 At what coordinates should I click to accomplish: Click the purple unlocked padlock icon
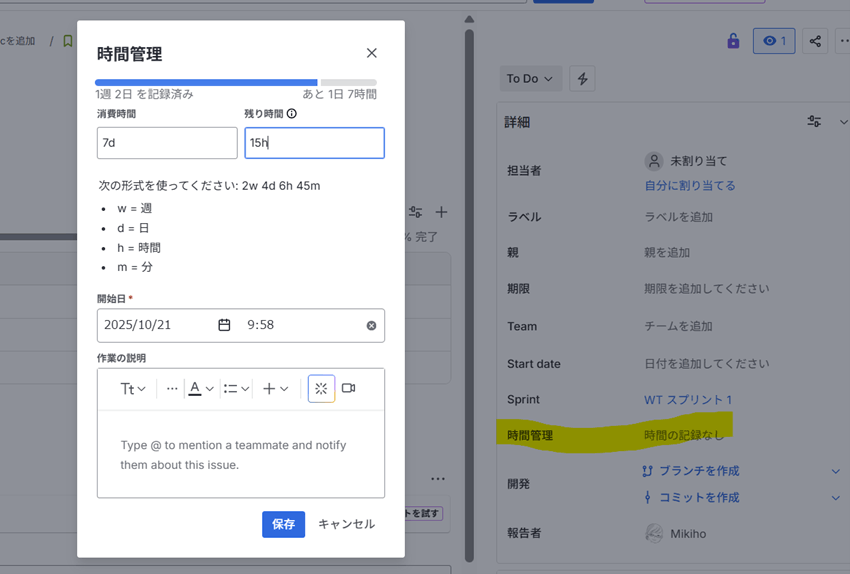(x=733, y=41)
